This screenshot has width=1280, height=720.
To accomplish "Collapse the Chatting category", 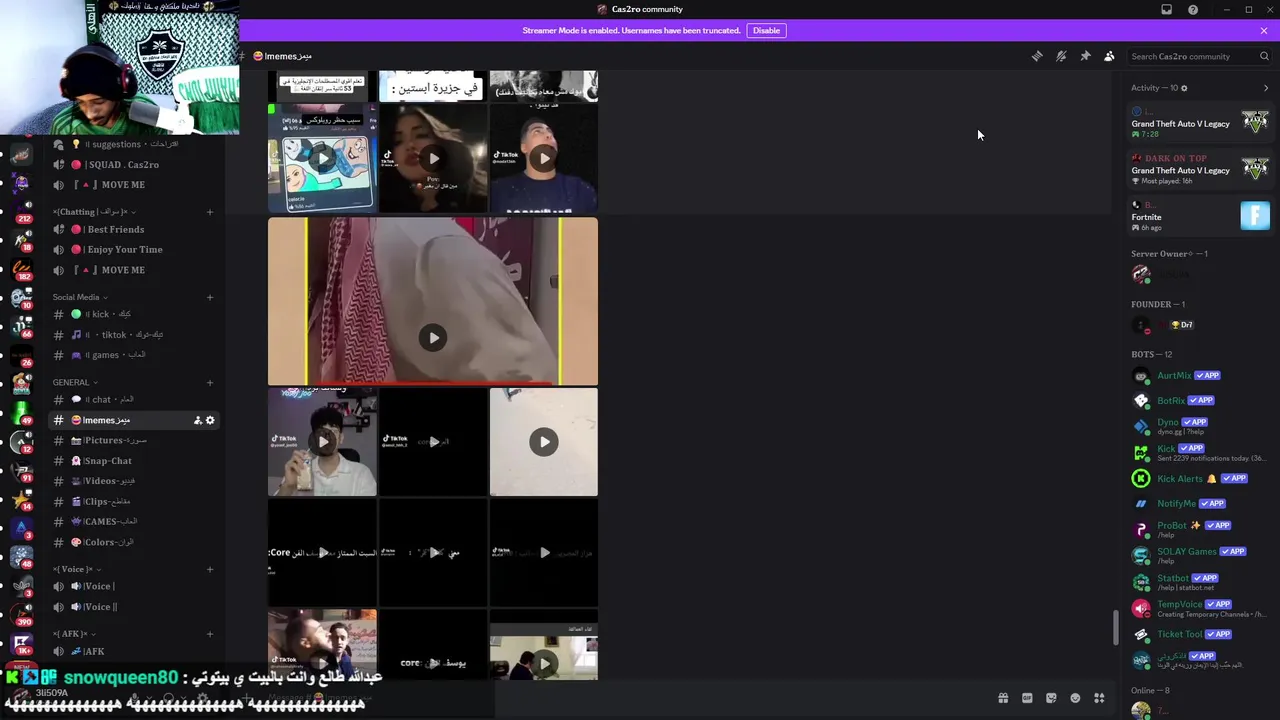I will coord(95,212).
